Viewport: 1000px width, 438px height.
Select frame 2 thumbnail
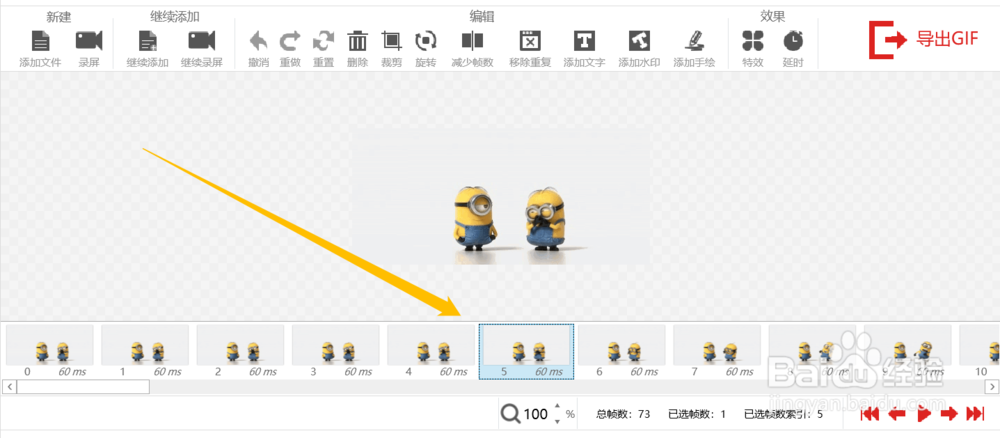[240, 345]
